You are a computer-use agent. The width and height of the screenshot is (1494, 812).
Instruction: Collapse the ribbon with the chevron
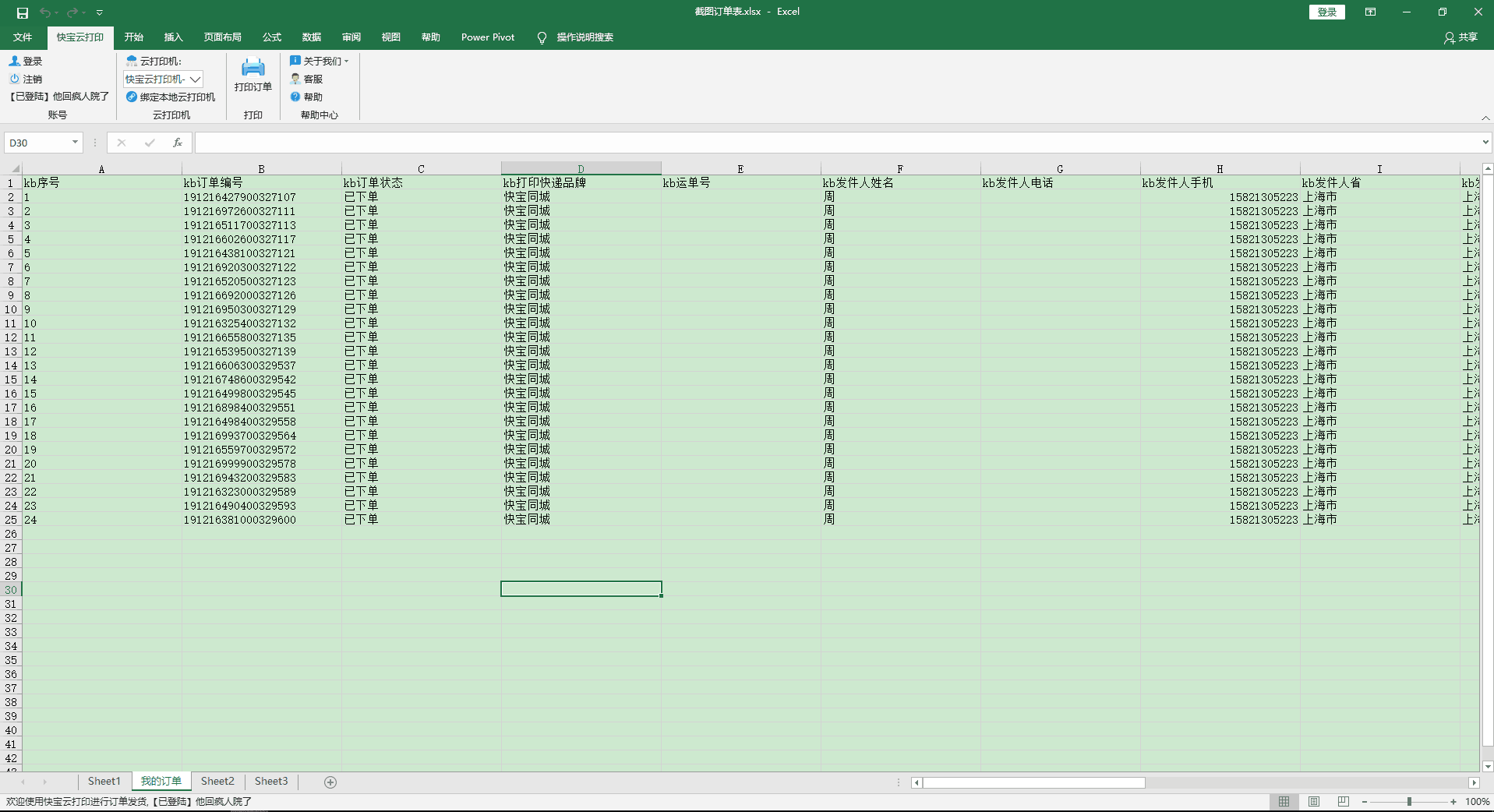[1485, 118]
